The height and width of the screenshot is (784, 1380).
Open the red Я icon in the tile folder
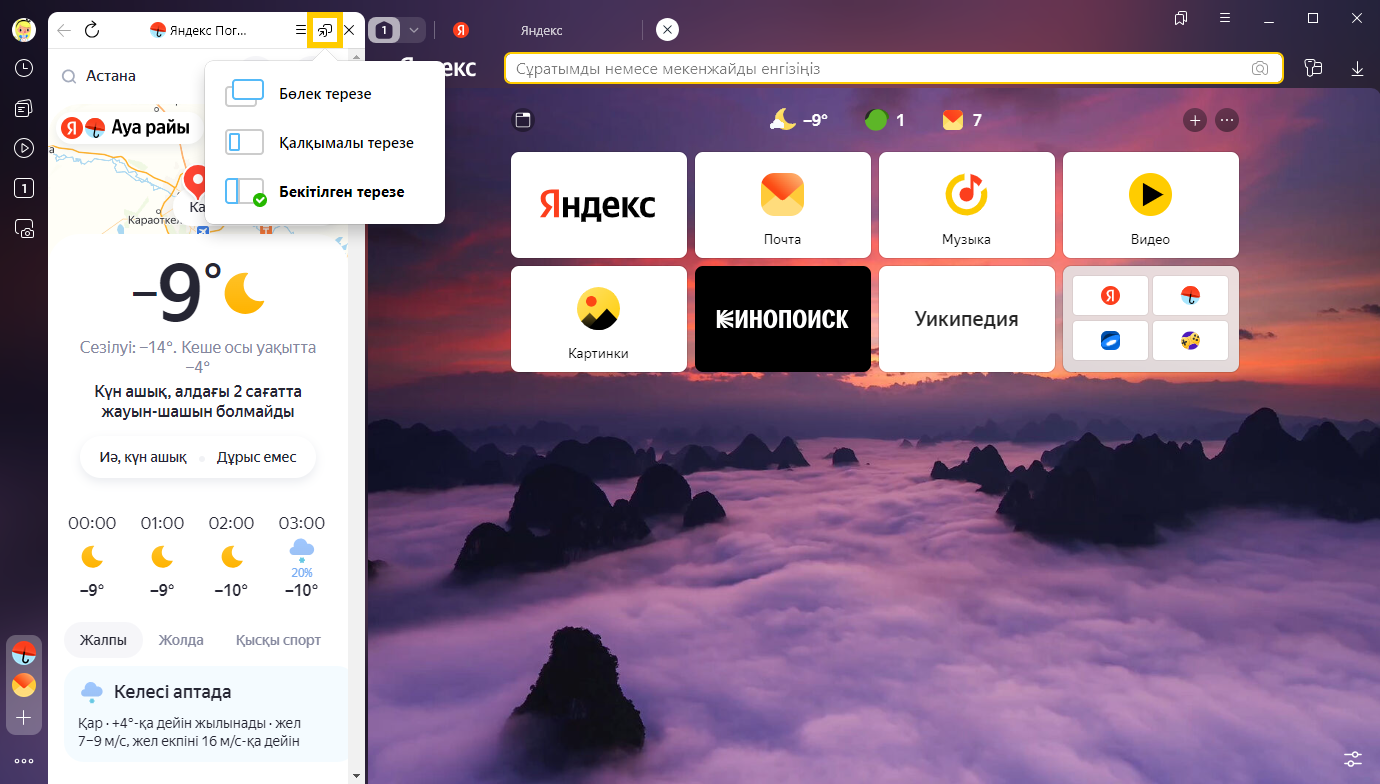coord(1110,295)
